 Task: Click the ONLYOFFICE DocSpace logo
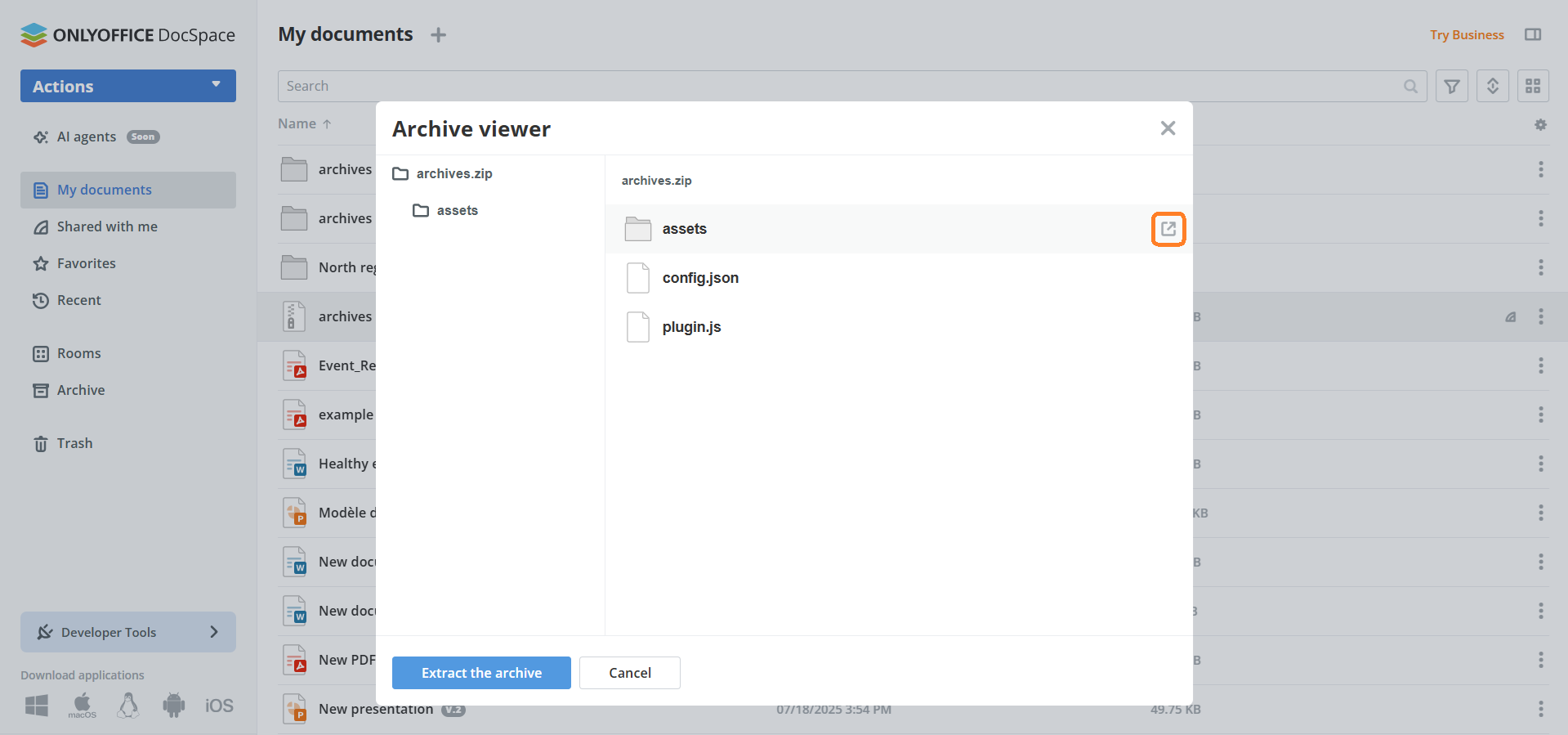click(x=127, y=35)
